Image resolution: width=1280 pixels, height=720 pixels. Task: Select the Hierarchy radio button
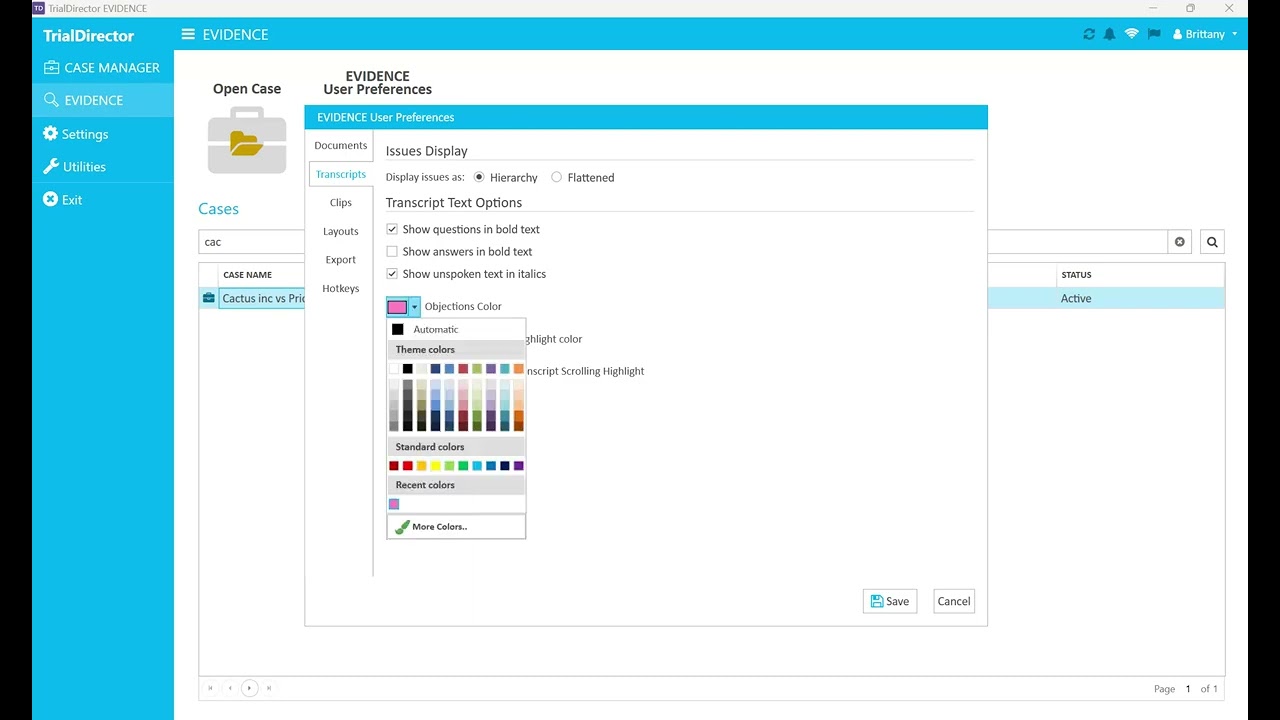click(x=479, y=177)
